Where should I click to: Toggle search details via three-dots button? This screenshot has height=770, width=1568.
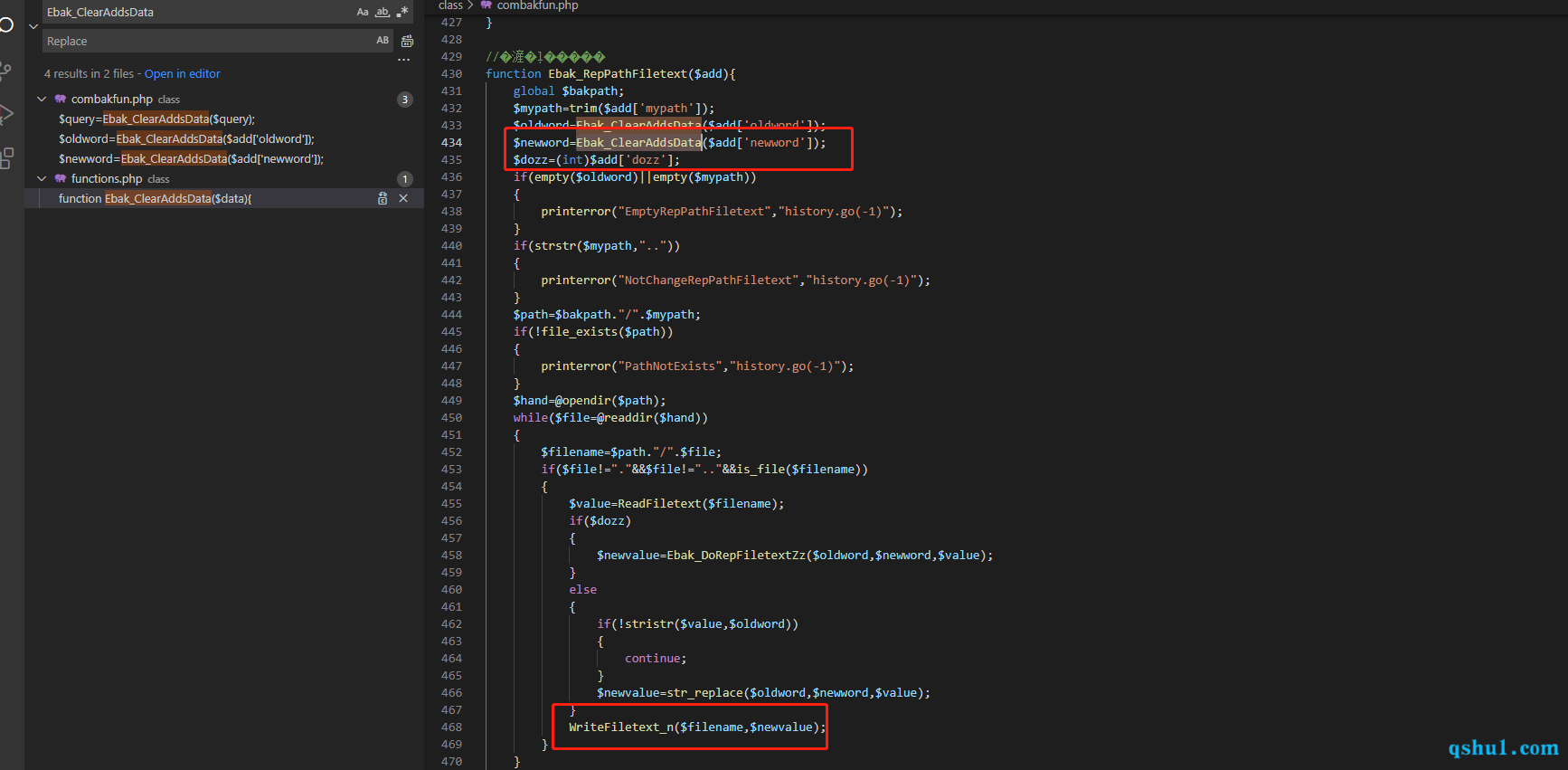404,60
